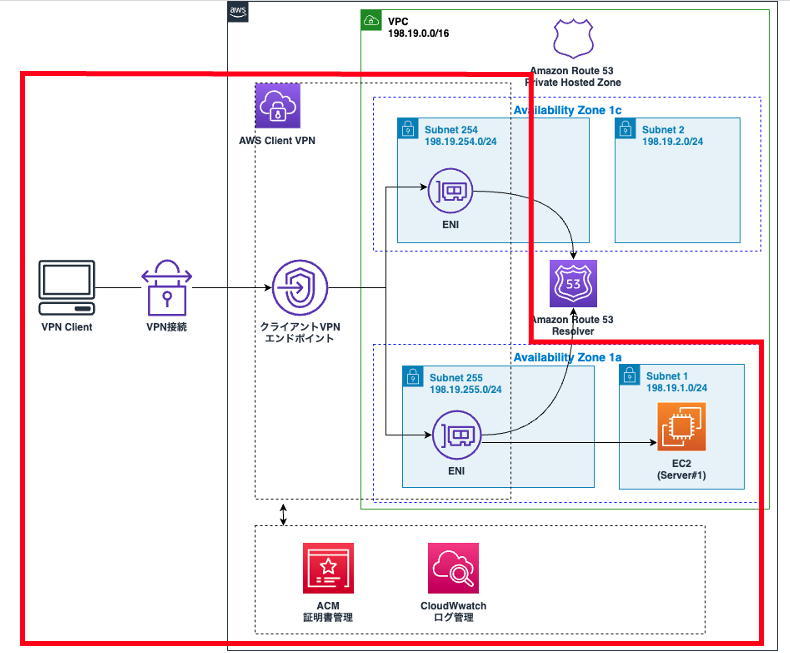Image resolution: width=790 pixels, height=653 pixels.
Task: Select the EC2 Server#1 icon
Action: click(681, 427)
